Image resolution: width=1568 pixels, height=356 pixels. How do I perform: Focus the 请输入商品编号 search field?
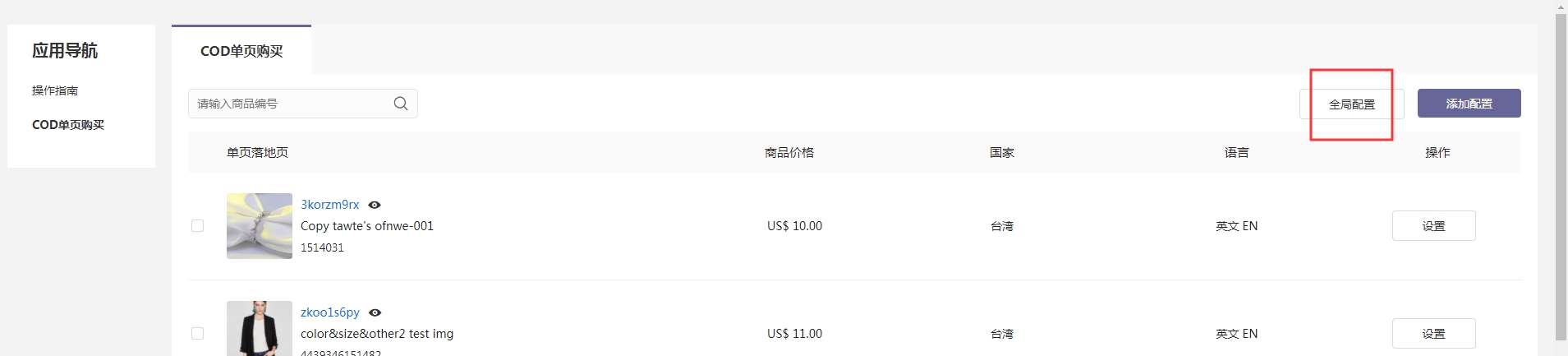pos(292,104)
